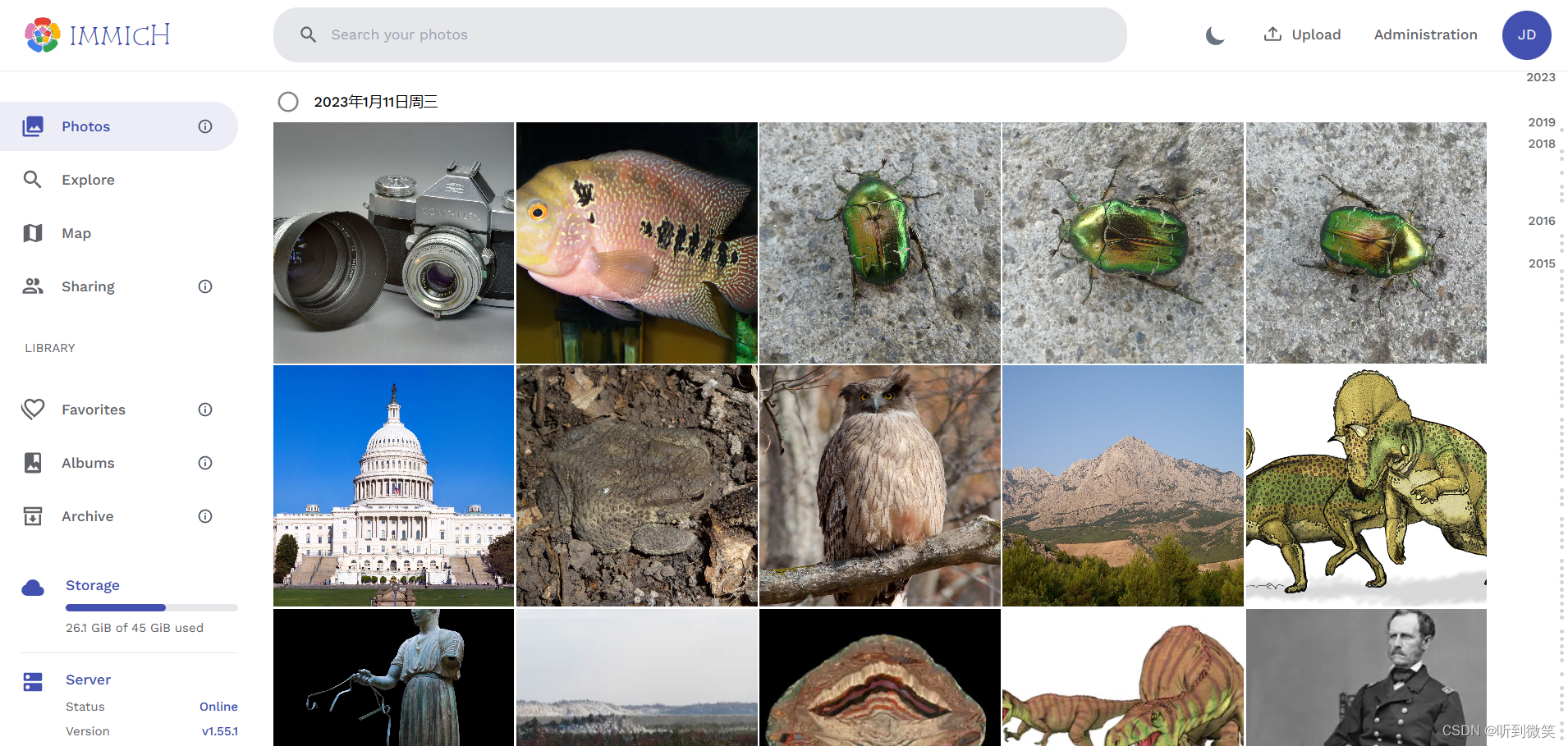Screen dimensions: 1568x746
Task: Jump to 2016 on timeline scrubber
Action: [1541, 221]
